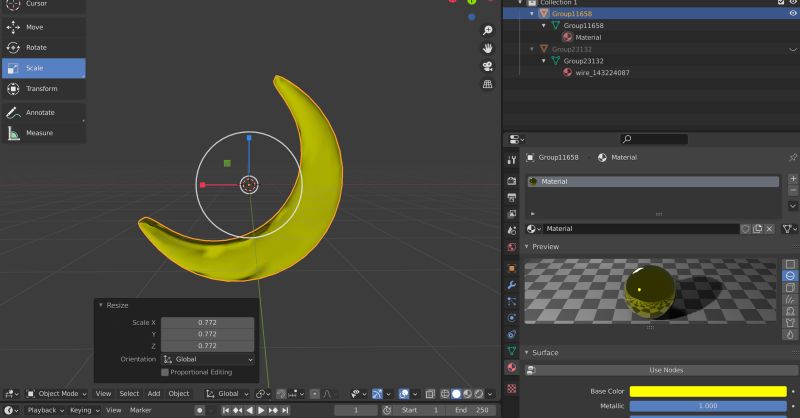The width and height of the screenshot is (800, 418).
Task: Open the Select menu
Action: tap(129, 394)
